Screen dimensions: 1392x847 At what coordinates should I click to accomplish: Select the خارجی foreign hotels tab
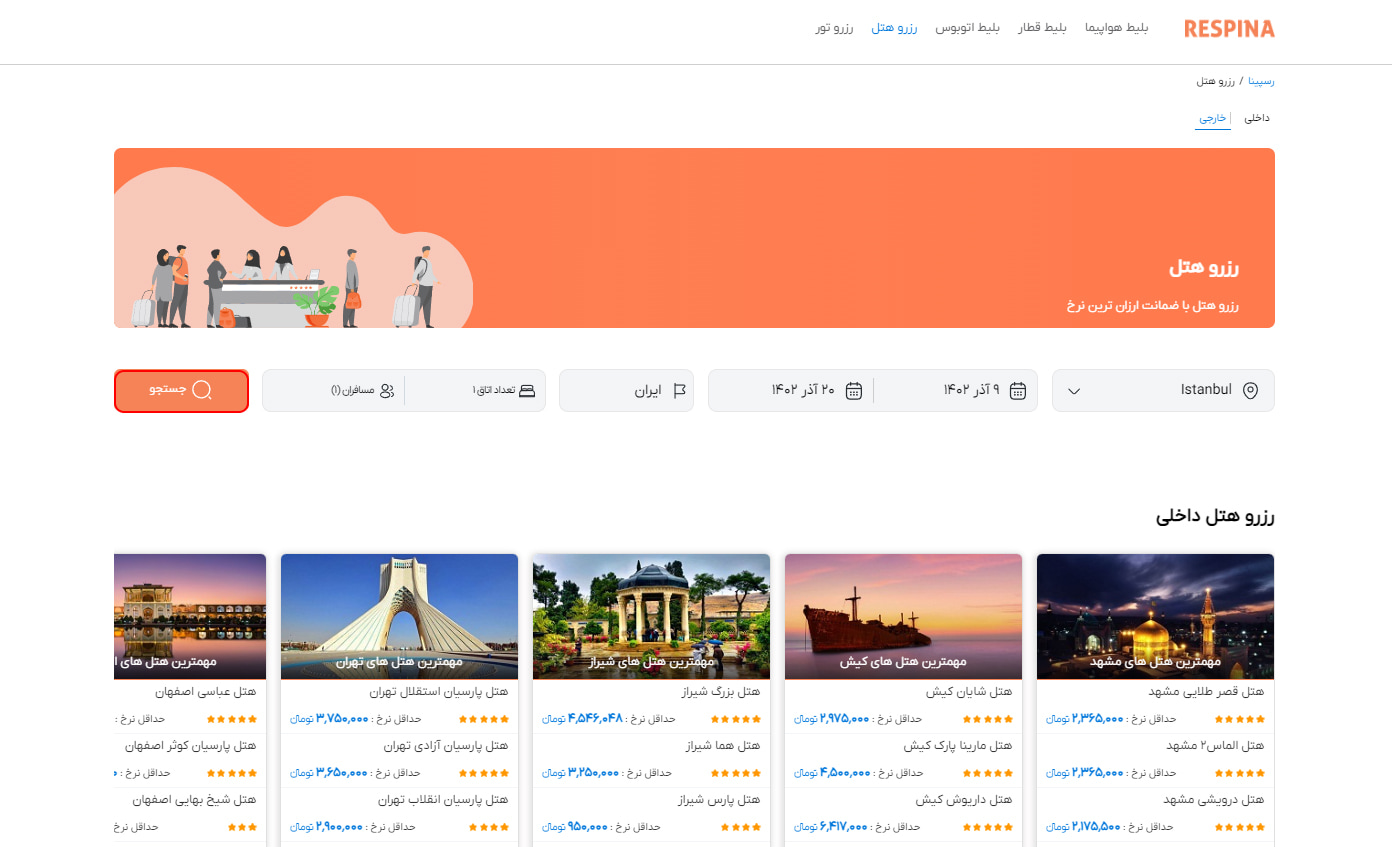pos(1213,118)
